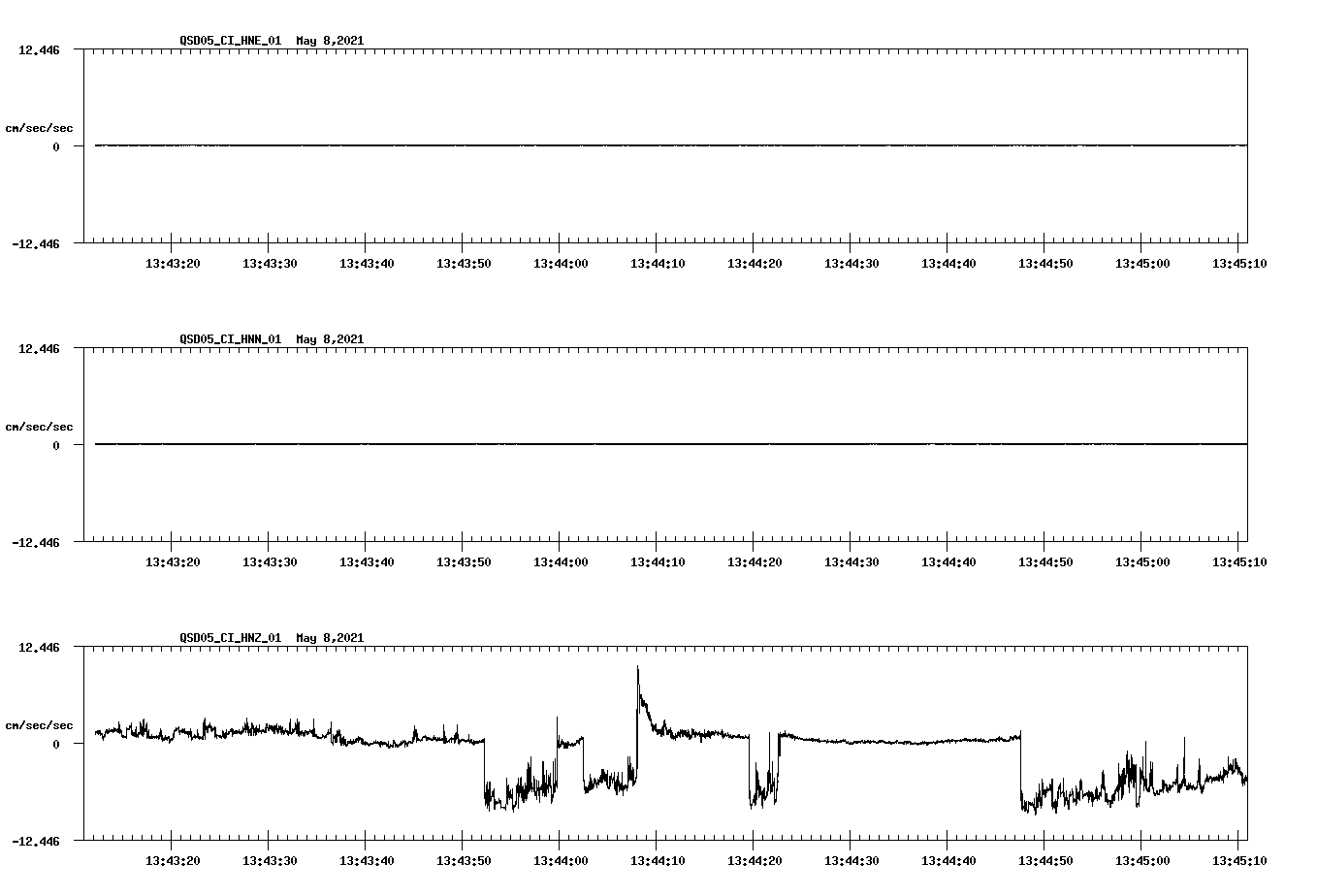Screen dimensions: 1317x896
Task: Click the -12.446 label below the HNN plot
Action: 36,544
